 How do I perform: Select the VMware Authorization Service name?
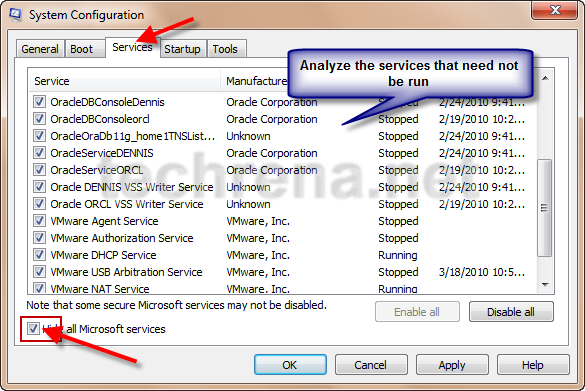(122, 238)
